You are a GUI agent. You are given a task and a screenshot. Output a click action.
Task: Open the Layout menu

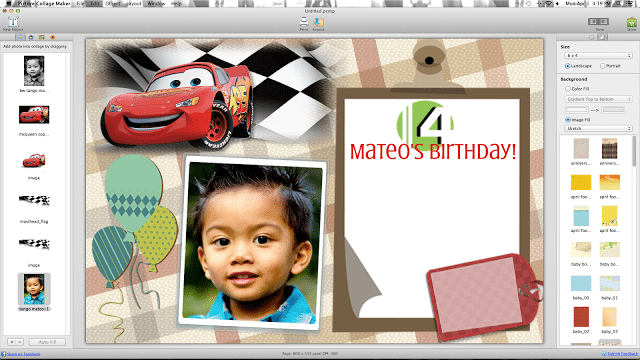coord(133,3)
